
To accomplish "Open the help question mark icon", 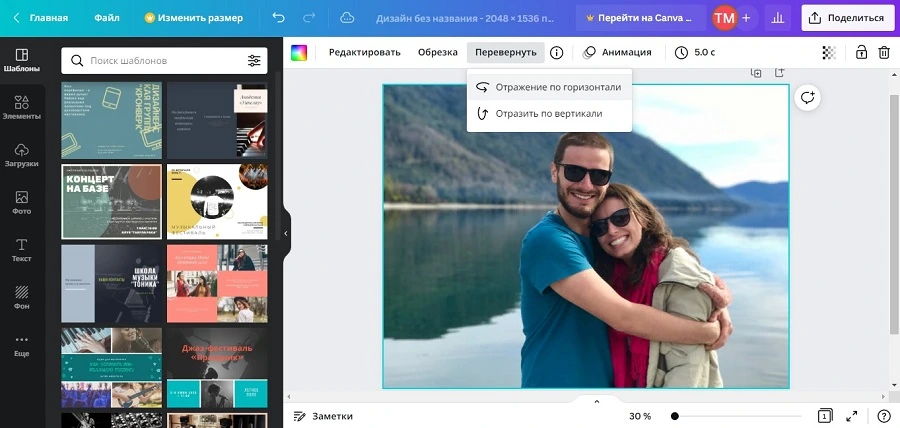I will tap(884, 416).
